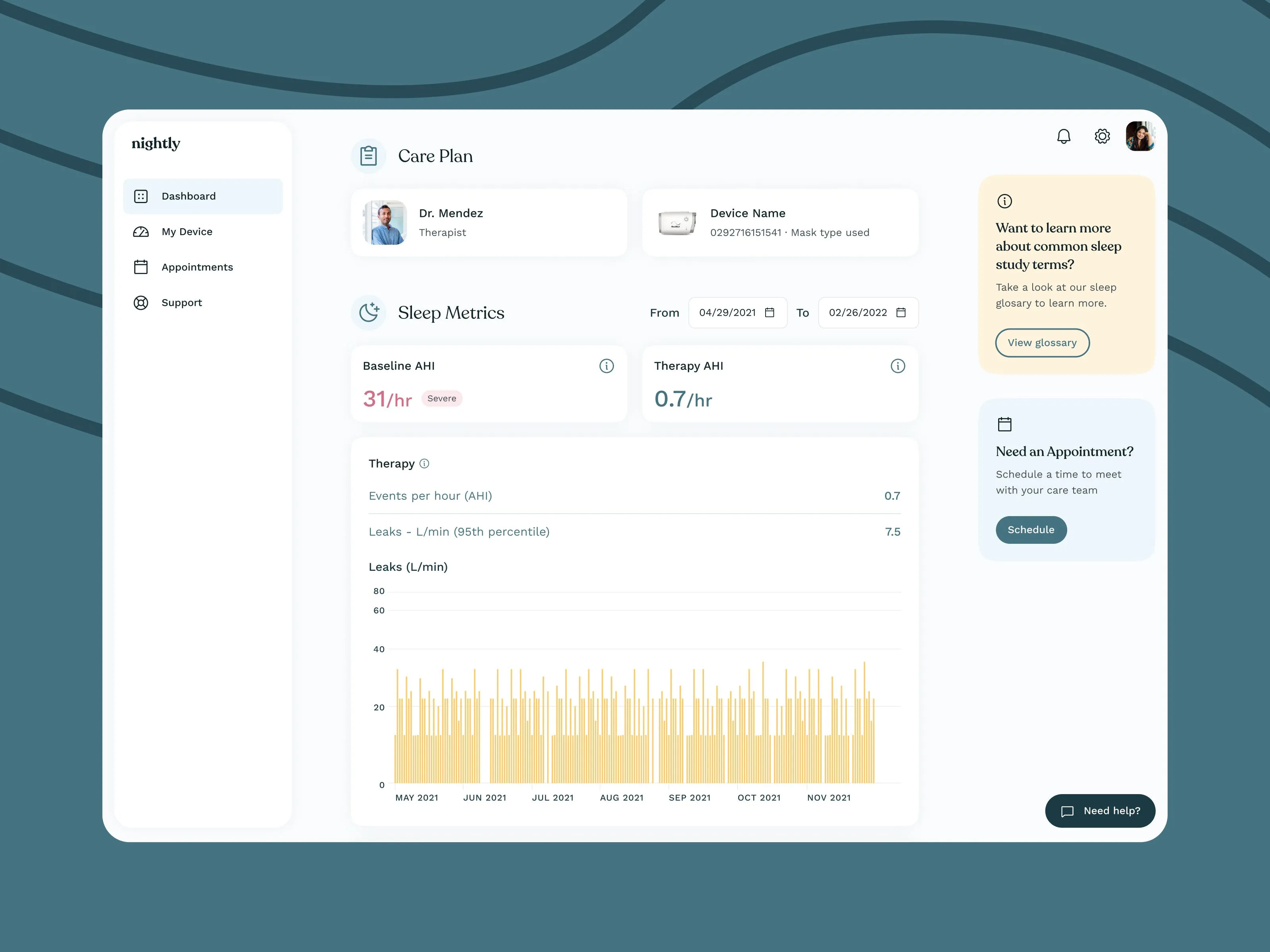Open Appointments page

tap(203, 267)
